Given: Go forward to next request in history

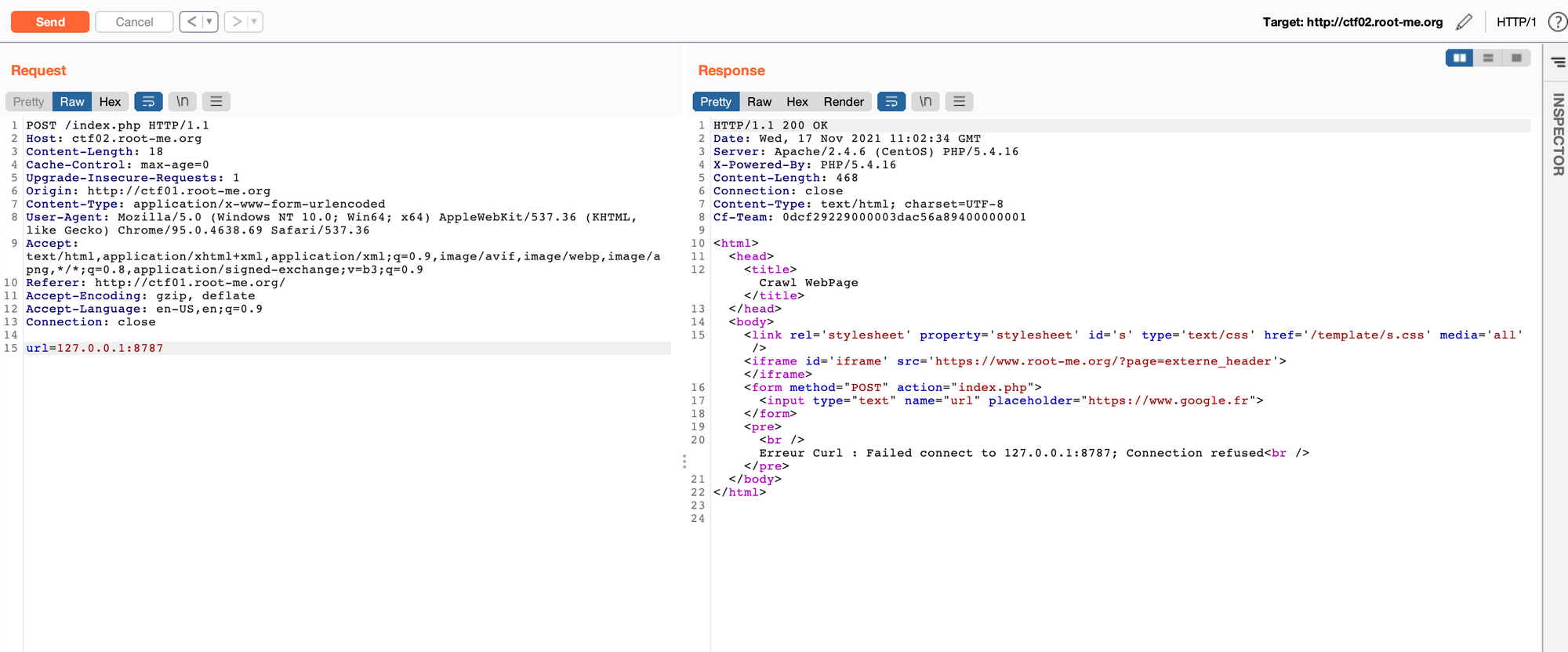Looking at the screenshot, I should pyautogui.click(x=236, y=22).
